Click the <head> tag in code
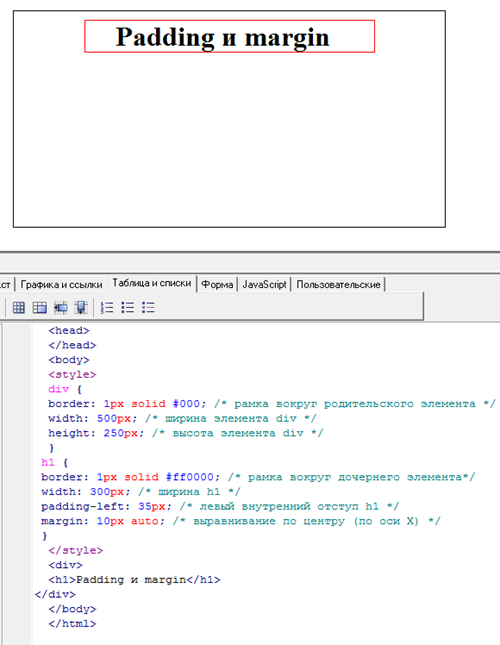 pyautogui.click(x=69, y=331)
